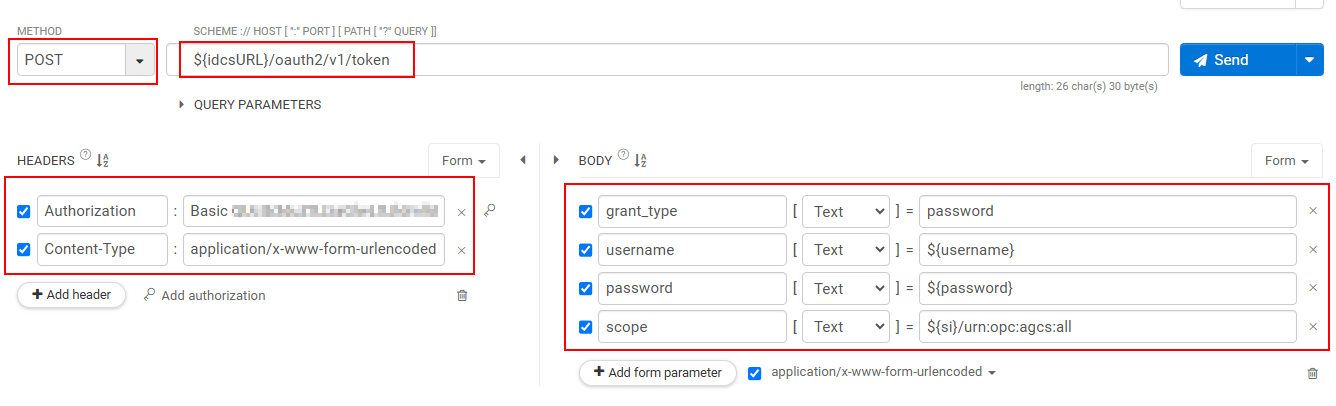Open the HTTP method dropdown
Image resolution: width=1336 pixels, height=406 pixels.
click(139, 60)
